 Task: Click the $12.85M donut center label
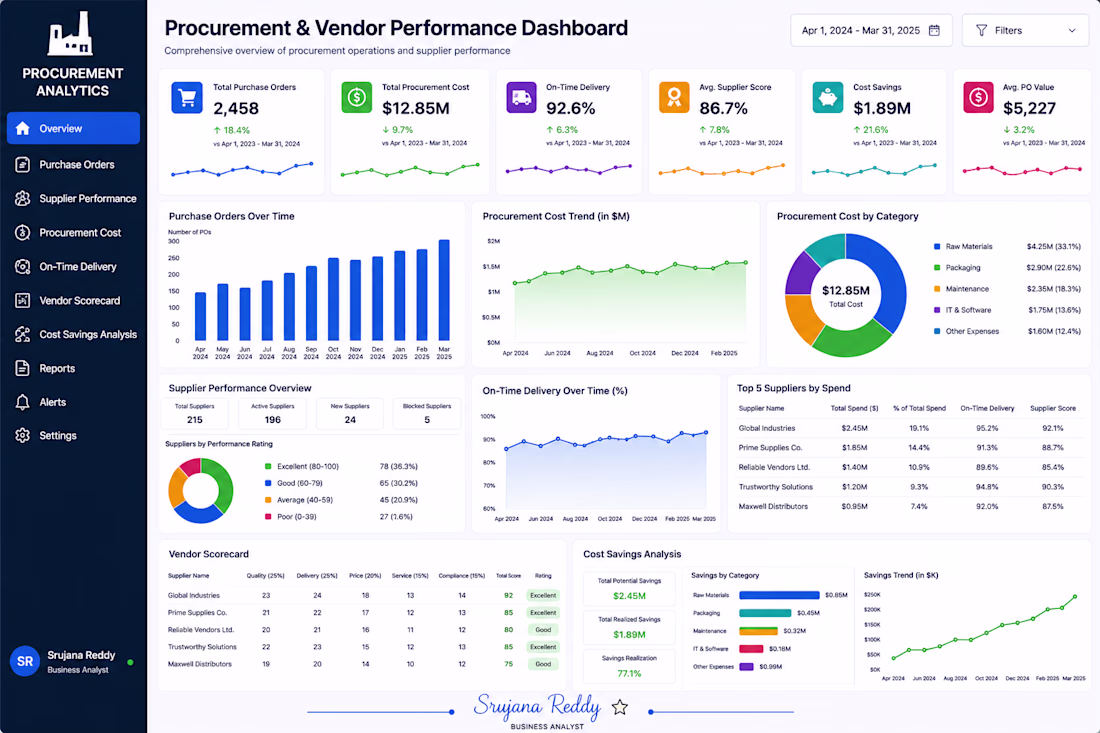845,290
